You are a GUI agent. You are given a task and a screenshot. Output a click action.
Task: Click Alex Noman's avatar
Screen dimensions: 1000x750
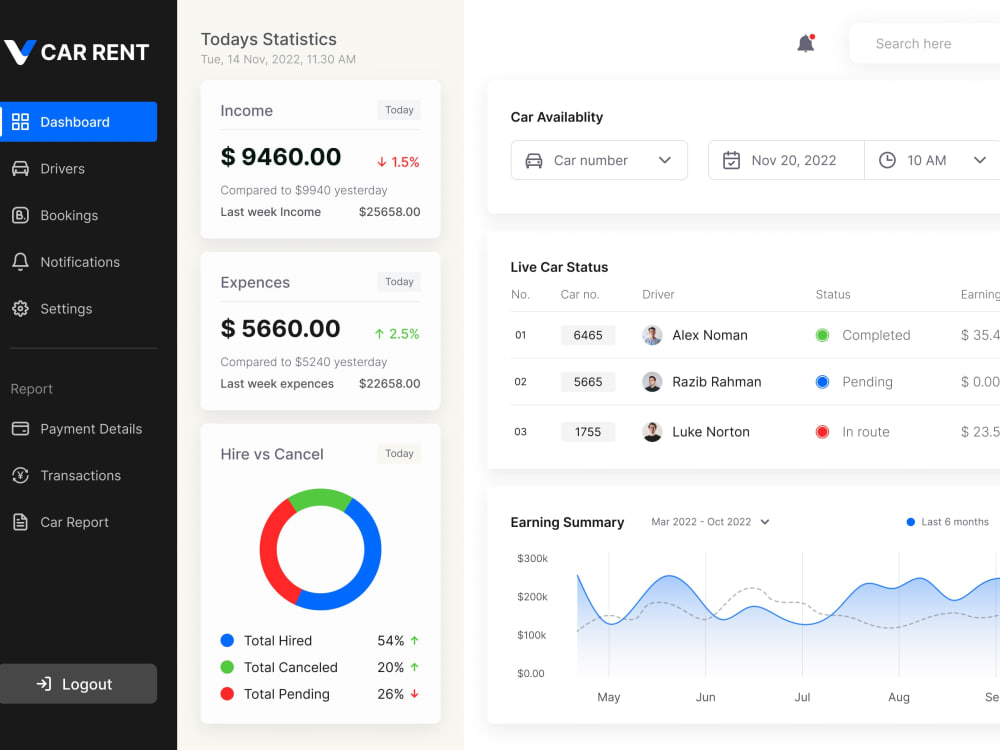[x=652, y=335]
